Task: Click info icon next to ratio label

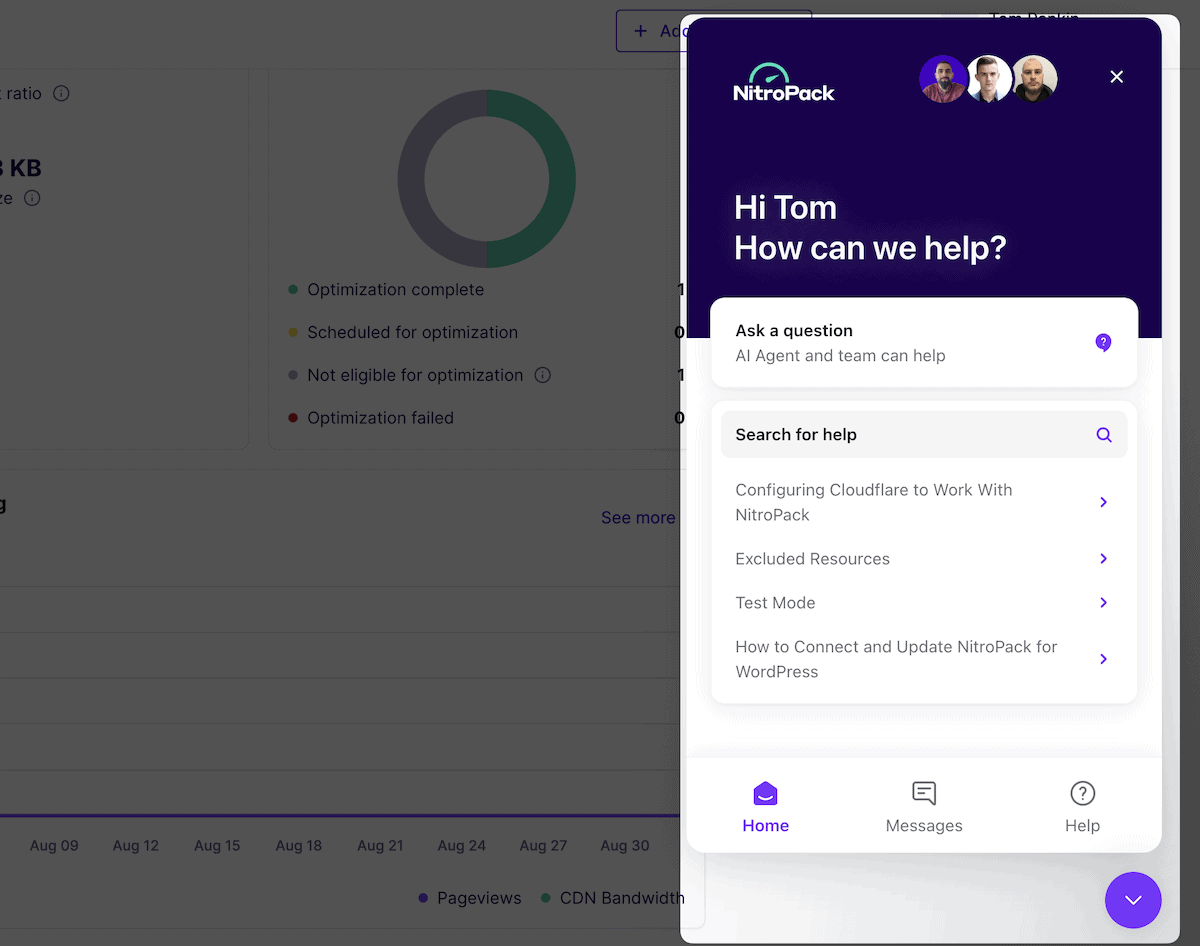Action: coord(61,93)
